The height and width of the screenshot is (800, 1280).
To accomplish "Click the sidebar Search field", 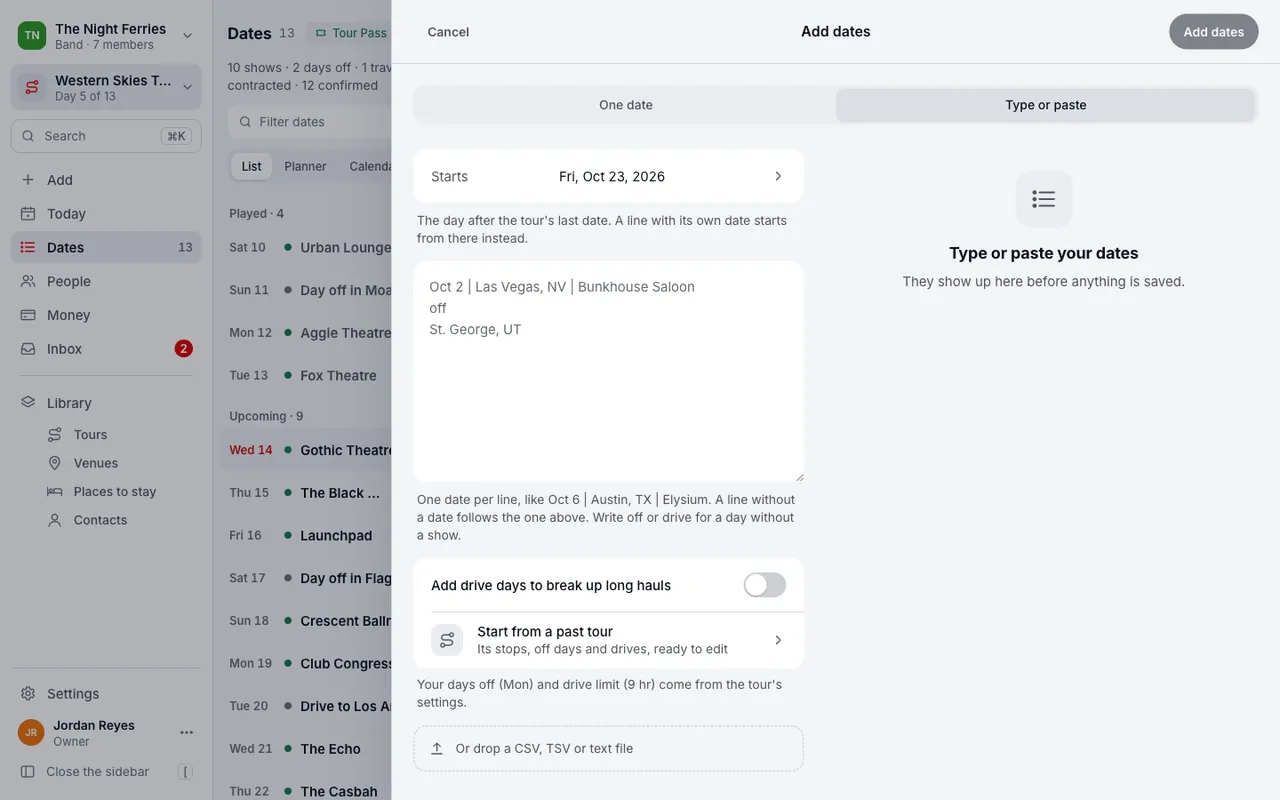I will click(x=106, y=136).
